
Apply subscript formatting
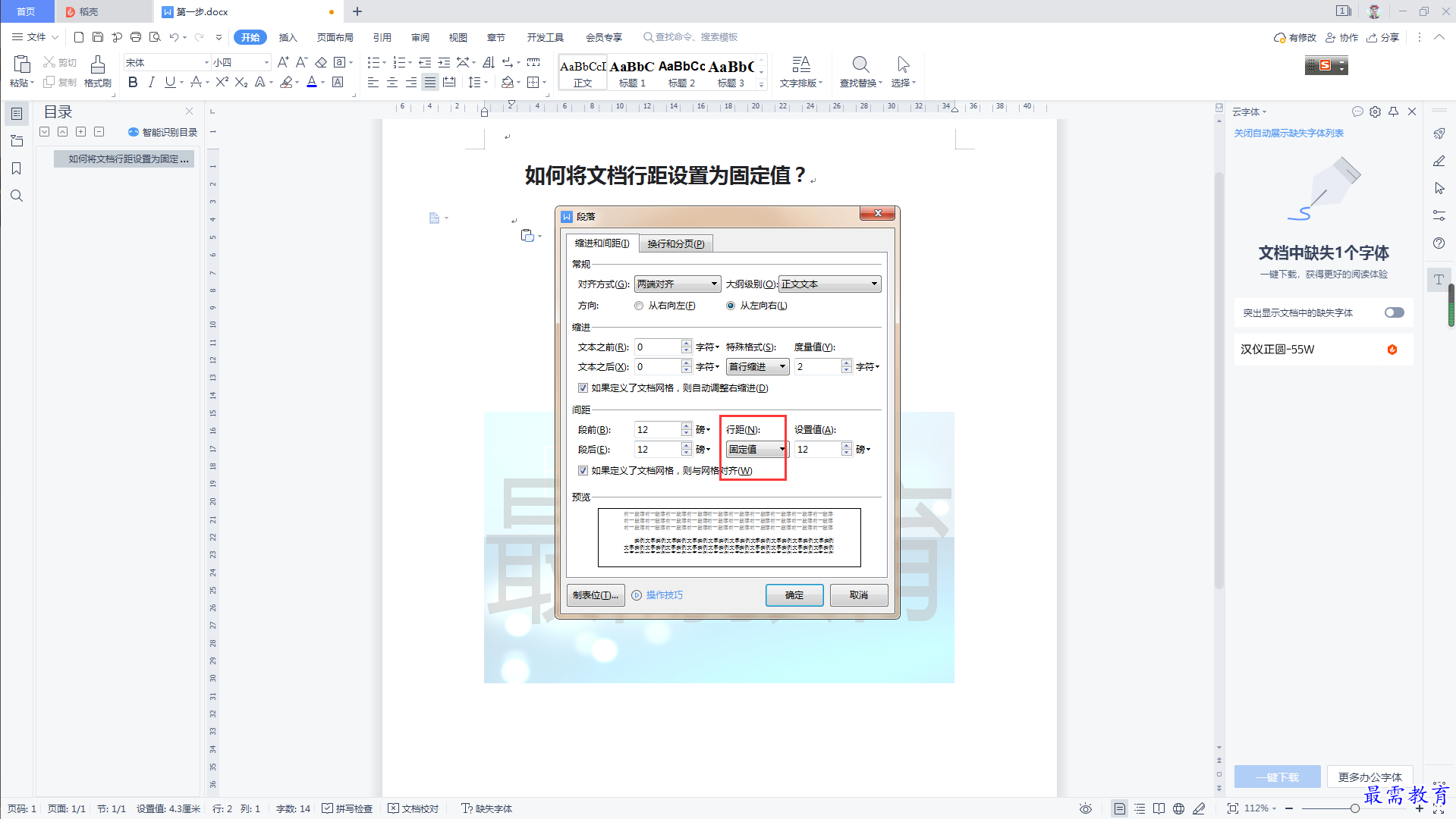[241, 83]
